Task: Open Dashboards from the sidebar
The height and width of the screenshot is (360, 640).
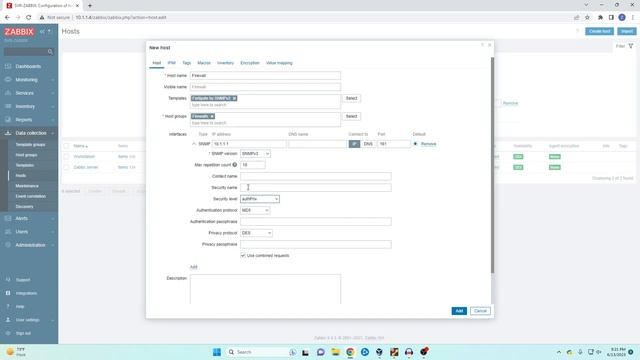Action: click(x=28, y=66)
